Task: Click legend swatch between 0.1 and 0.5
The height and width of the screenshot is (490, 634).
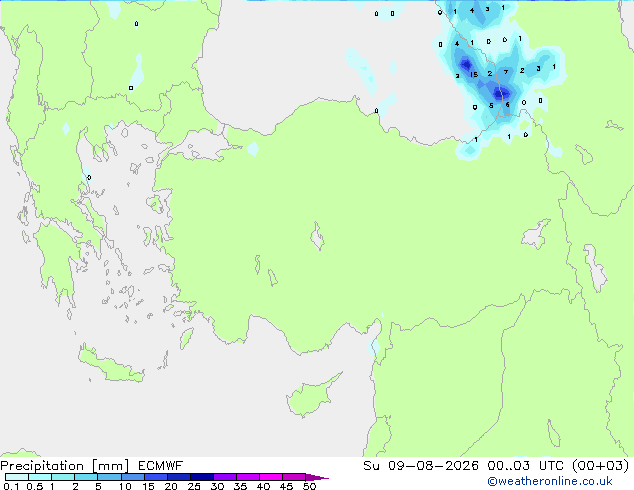Action: click(x=17, y=477)
